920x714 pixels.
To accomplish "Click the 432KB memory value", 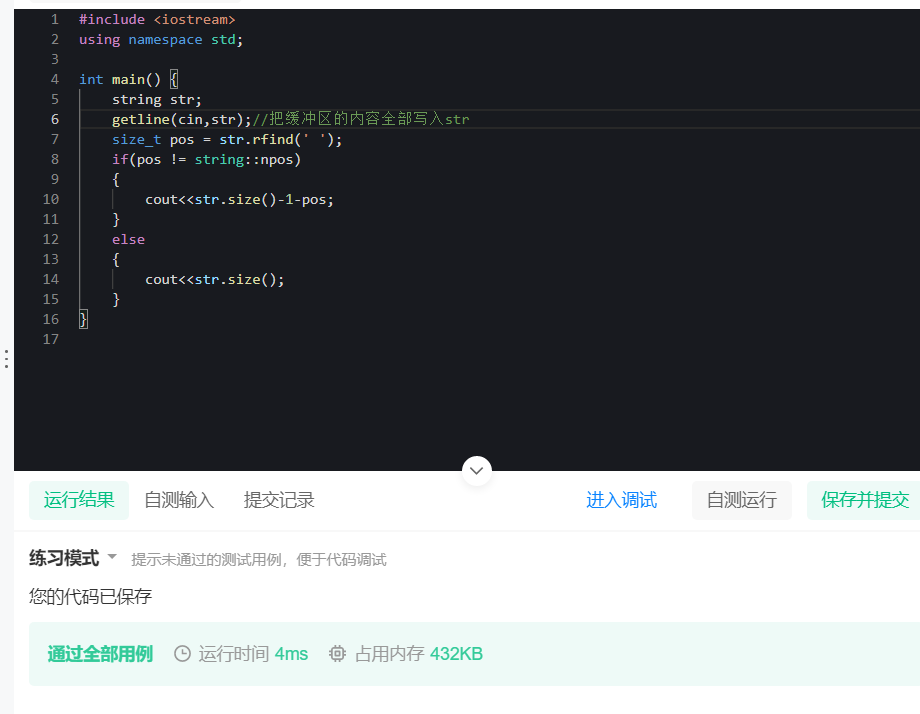I will 456,654.
